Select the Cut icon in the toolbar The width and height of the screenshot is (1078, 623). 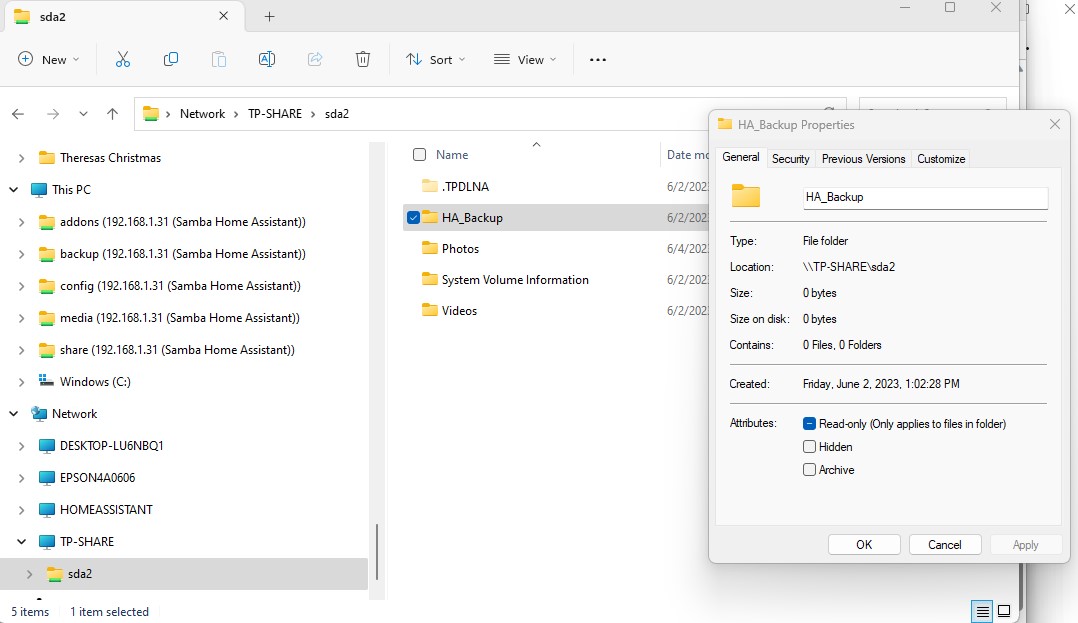123,60
